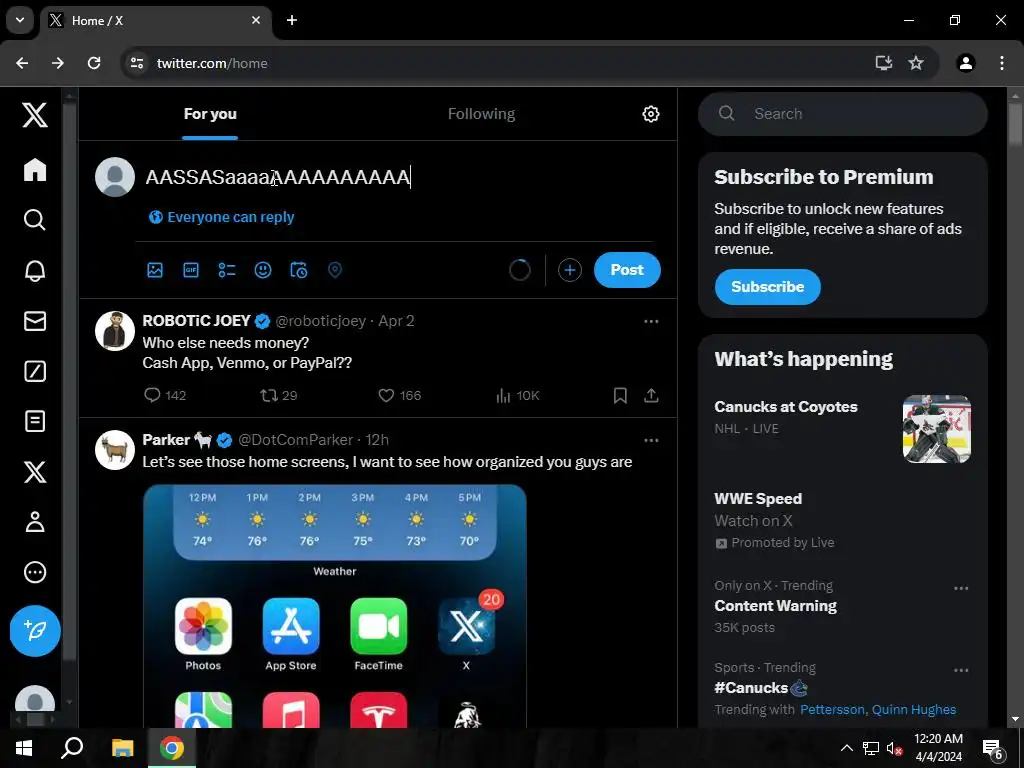Viewport: 1024px width, 768px height.
Task: Open a new browser tab
Action: (292, 20)
